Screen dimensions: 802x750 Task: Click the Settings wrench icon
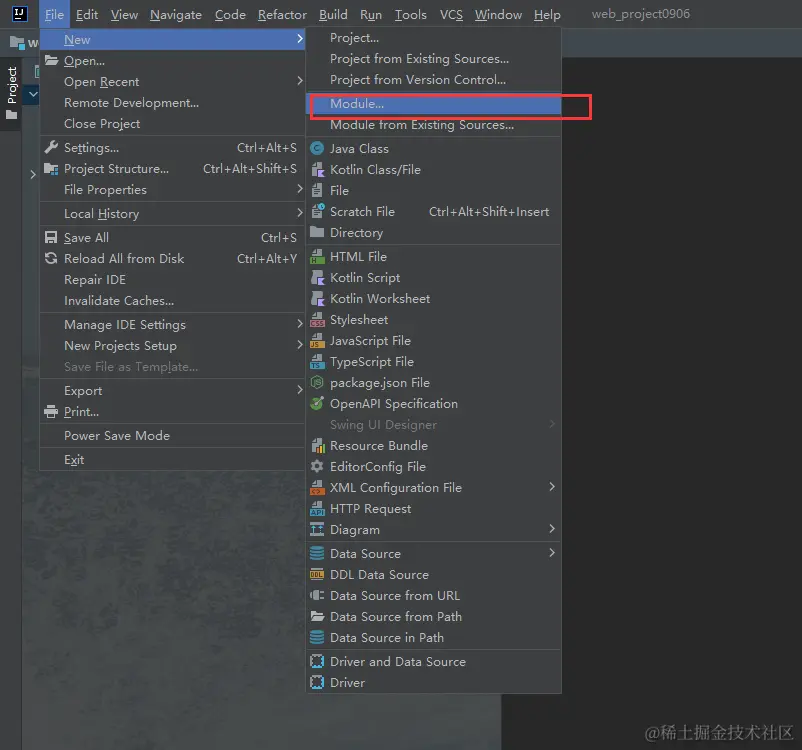(51, 147)
